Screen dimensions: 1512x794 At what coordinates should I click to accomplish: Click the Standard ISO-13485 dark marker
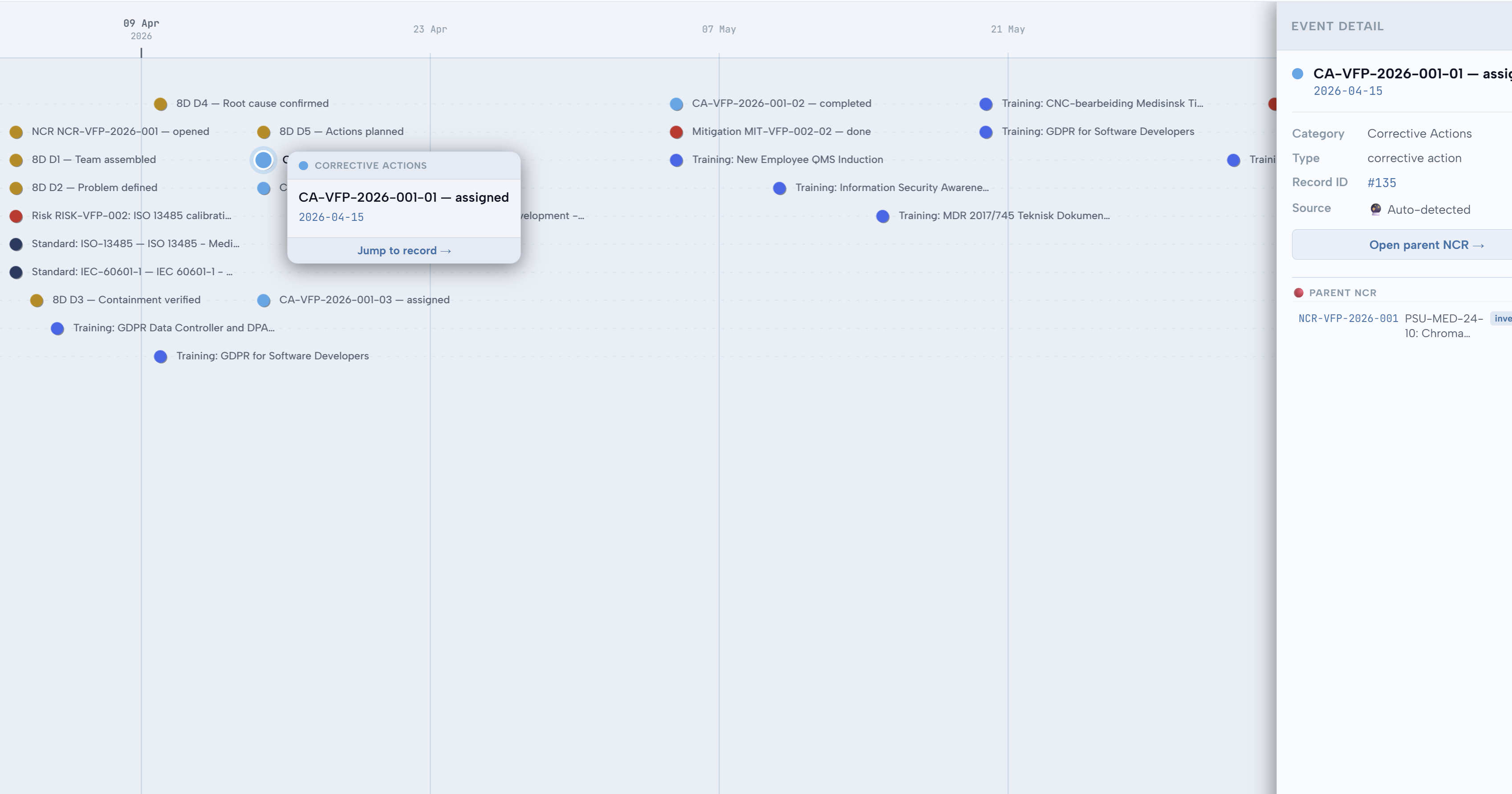16,244
